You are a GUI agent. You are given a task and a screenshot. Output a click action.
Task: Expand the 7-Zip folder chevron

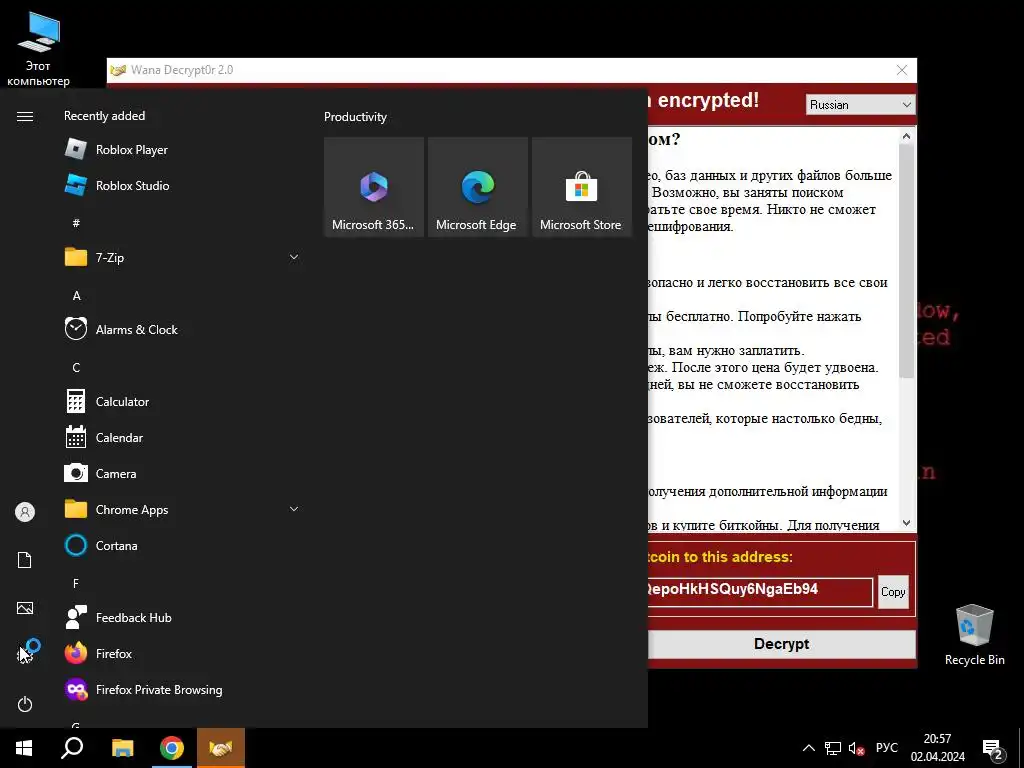[294, 257]
